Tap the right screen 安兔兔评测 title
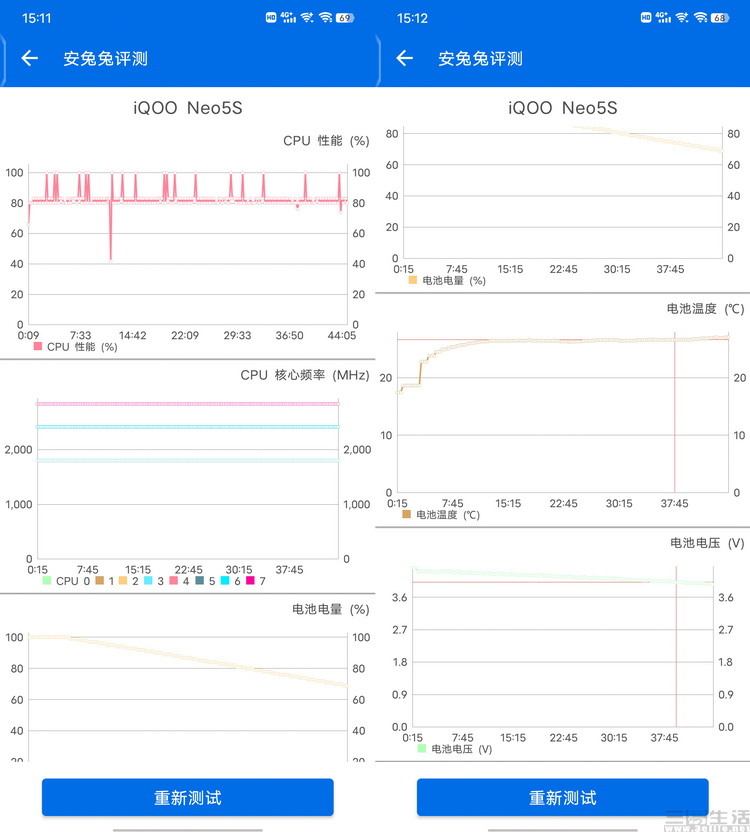 click(x=481, y=58)
